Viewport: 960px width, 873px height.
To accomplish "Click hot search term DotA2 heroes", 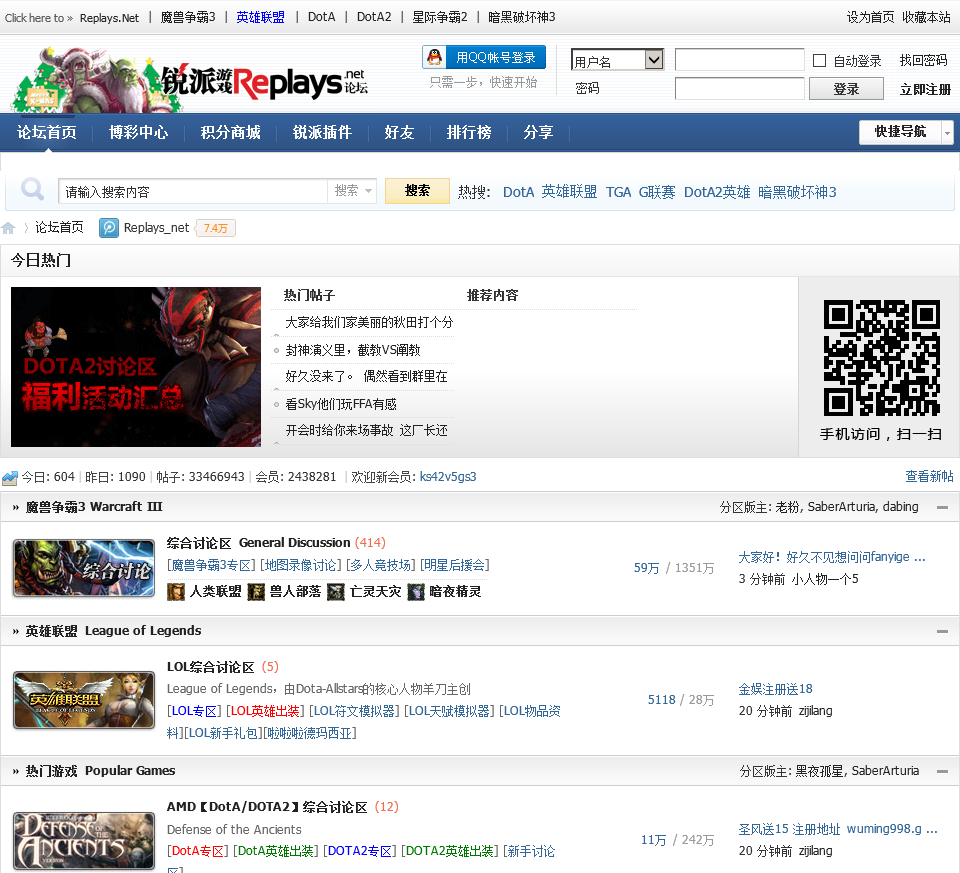I will pos(716,192).
